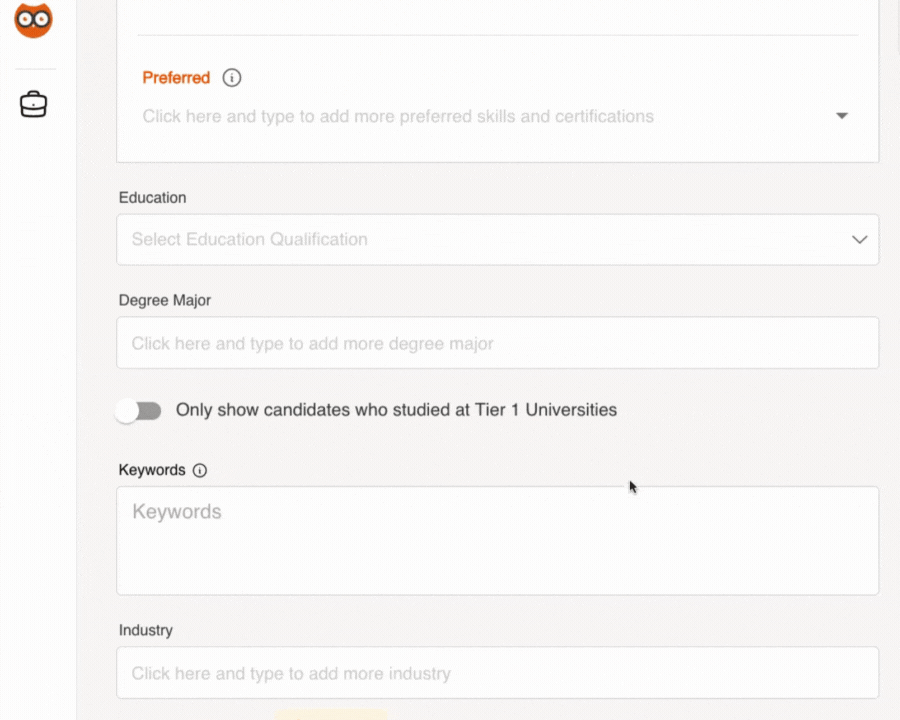Click the Select Education Qualification field
Viewport: 900px width, 720px height.
(480, 239)
